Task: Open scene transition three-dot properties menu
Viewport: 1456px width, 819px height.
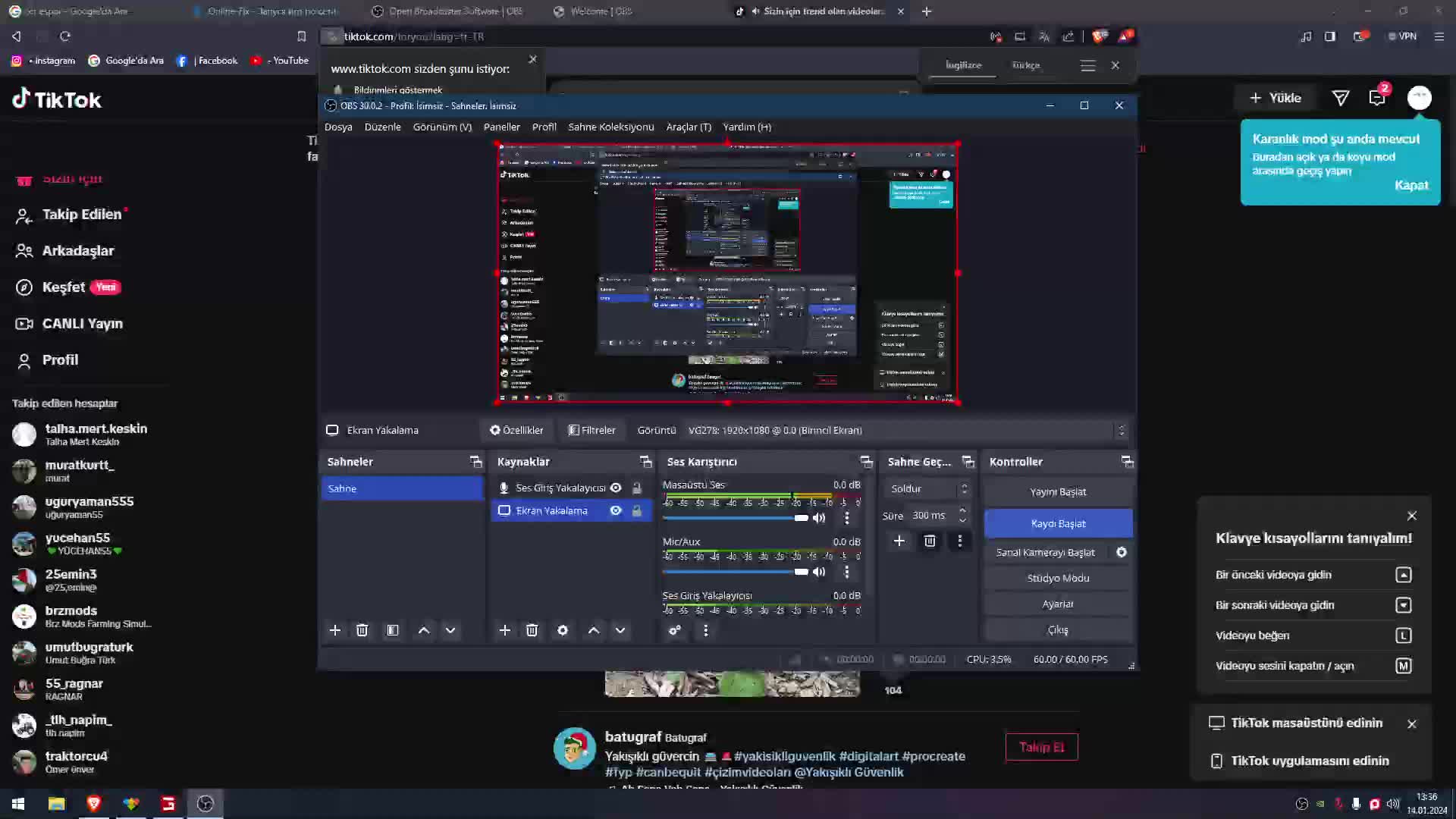Action: pos(959,541)
